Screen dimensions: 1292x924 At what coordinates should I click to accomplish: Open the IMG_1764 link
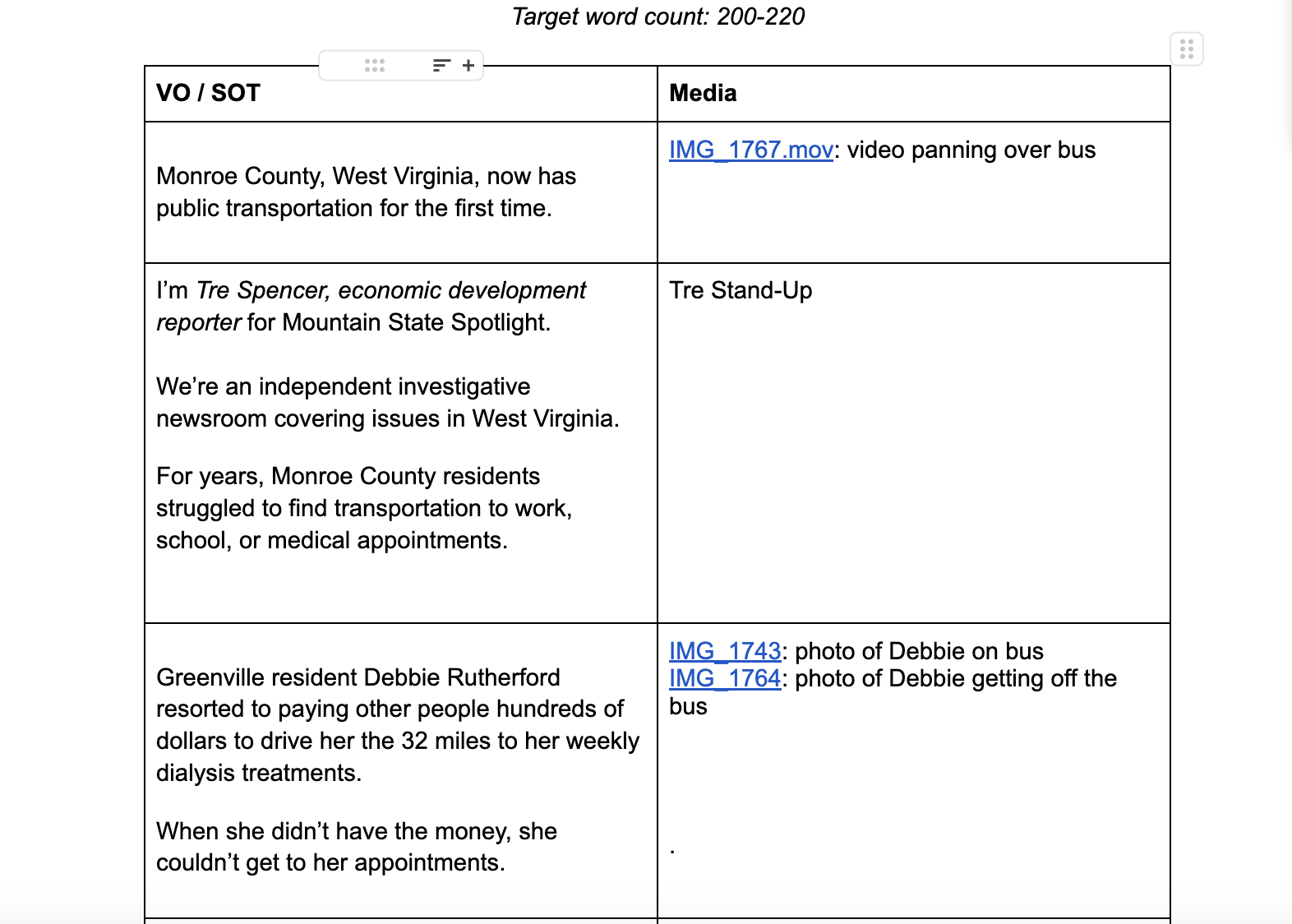coord(725,678)
